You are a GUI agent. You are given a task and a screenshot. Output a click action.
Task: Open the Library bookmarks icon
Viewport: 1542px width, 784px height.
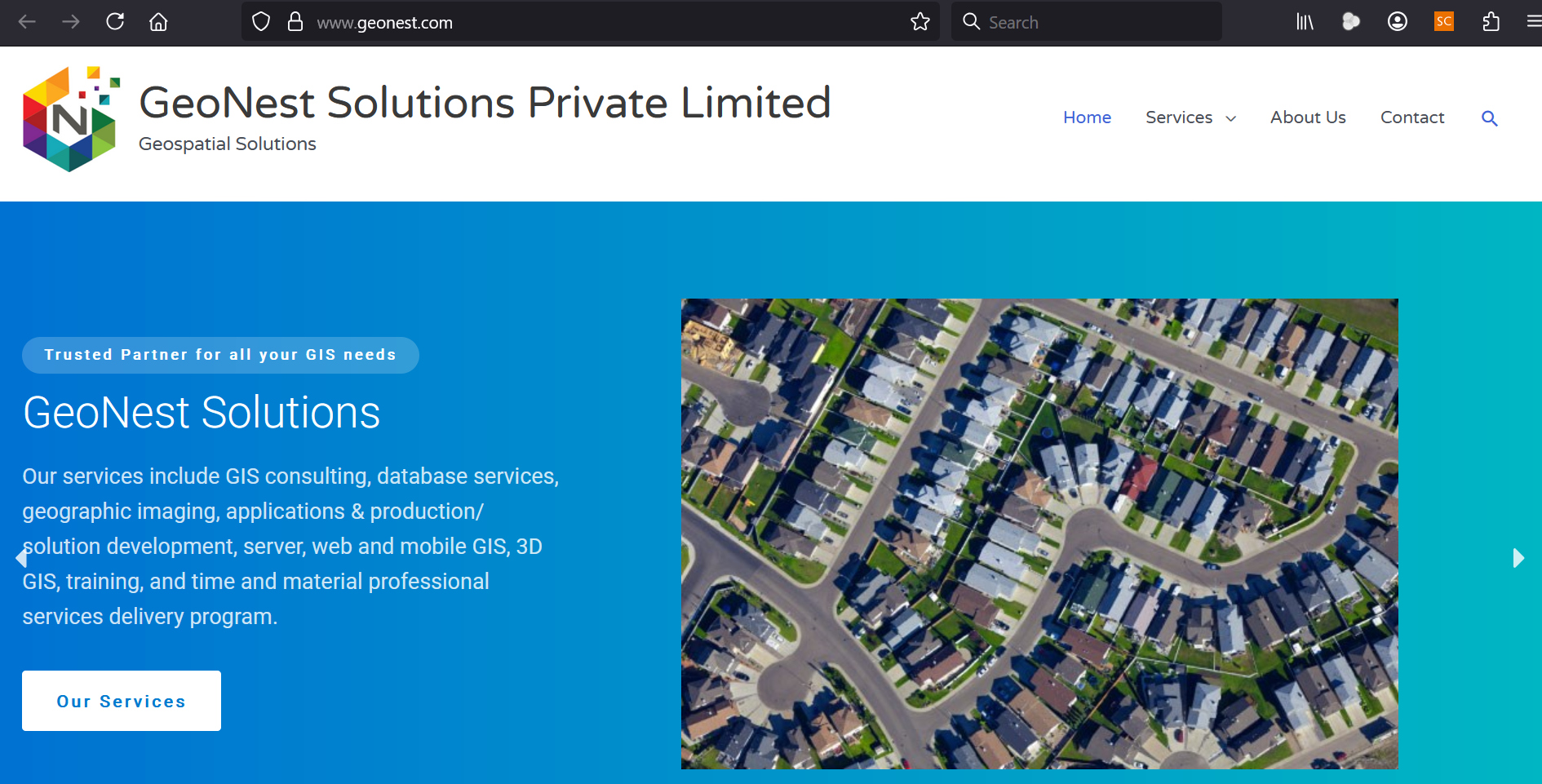point(1305,22)
